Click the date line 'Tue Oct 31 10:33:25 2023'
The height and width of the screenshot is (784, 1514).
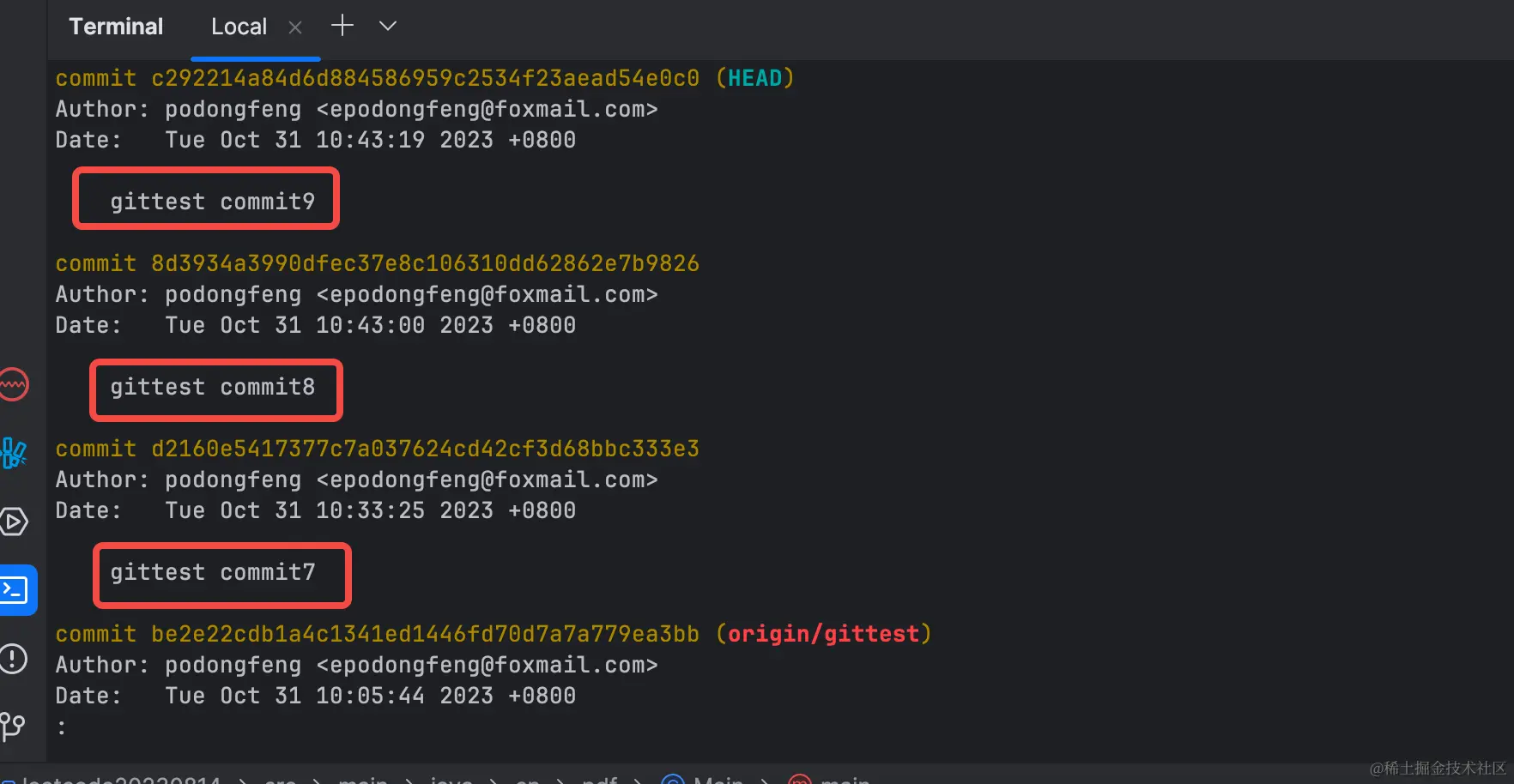(330, 510)
